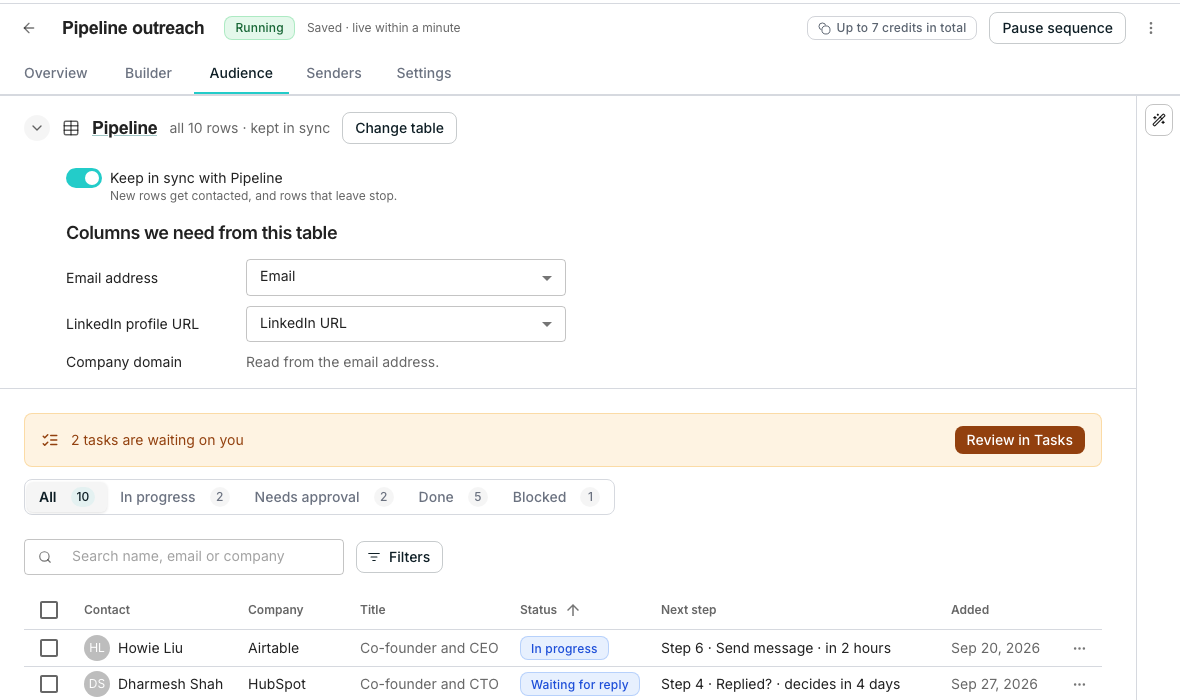Click Review in Tasks button

pos(1019,440)
